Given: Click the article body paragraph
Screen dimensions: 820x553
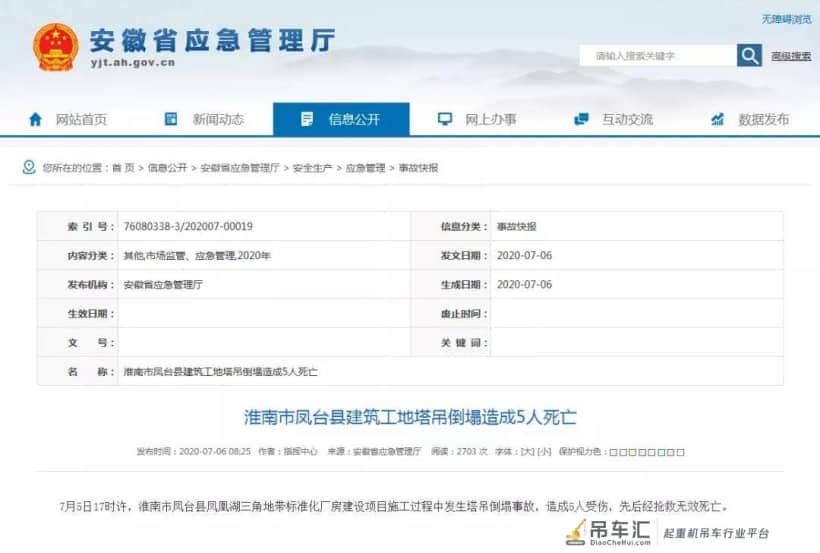Looking at the screenshot, I should (394, 506).
